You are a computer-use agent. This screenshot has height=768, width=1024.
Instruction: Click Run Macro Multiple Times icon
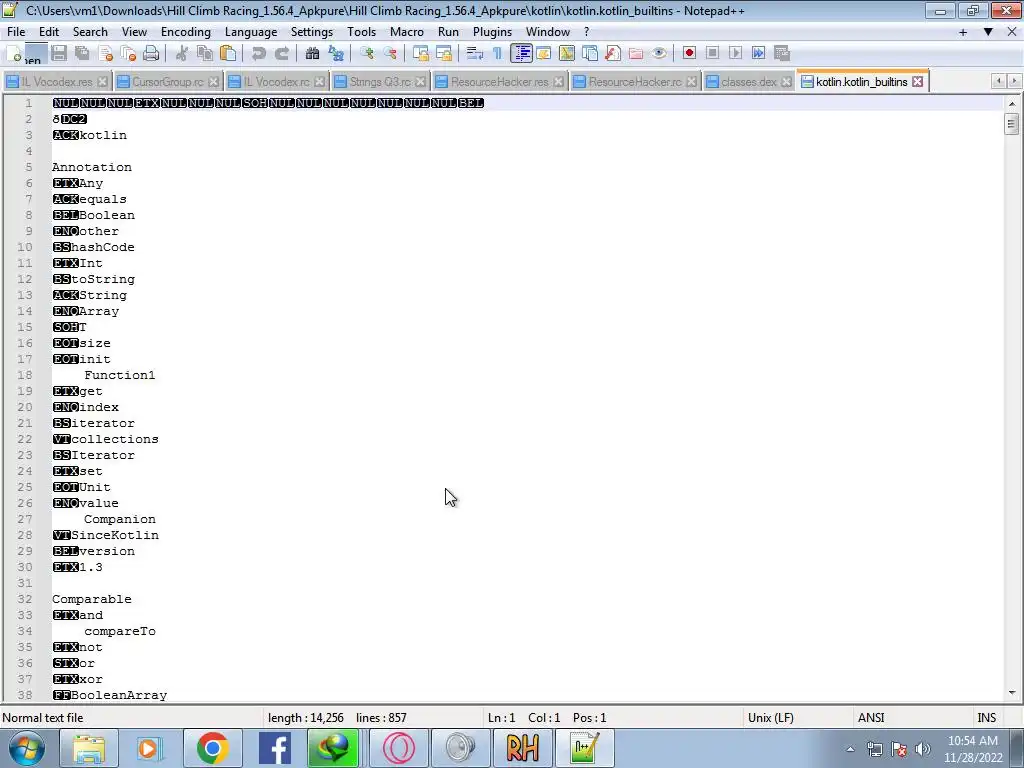[x=758, y=54]
